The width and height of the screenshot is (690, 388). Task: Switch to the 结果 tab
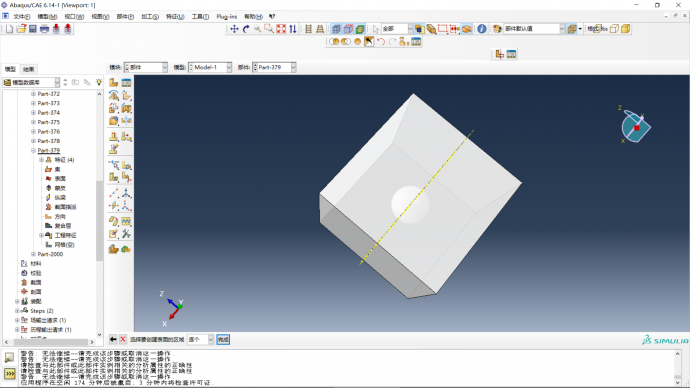tap(29, 69)
